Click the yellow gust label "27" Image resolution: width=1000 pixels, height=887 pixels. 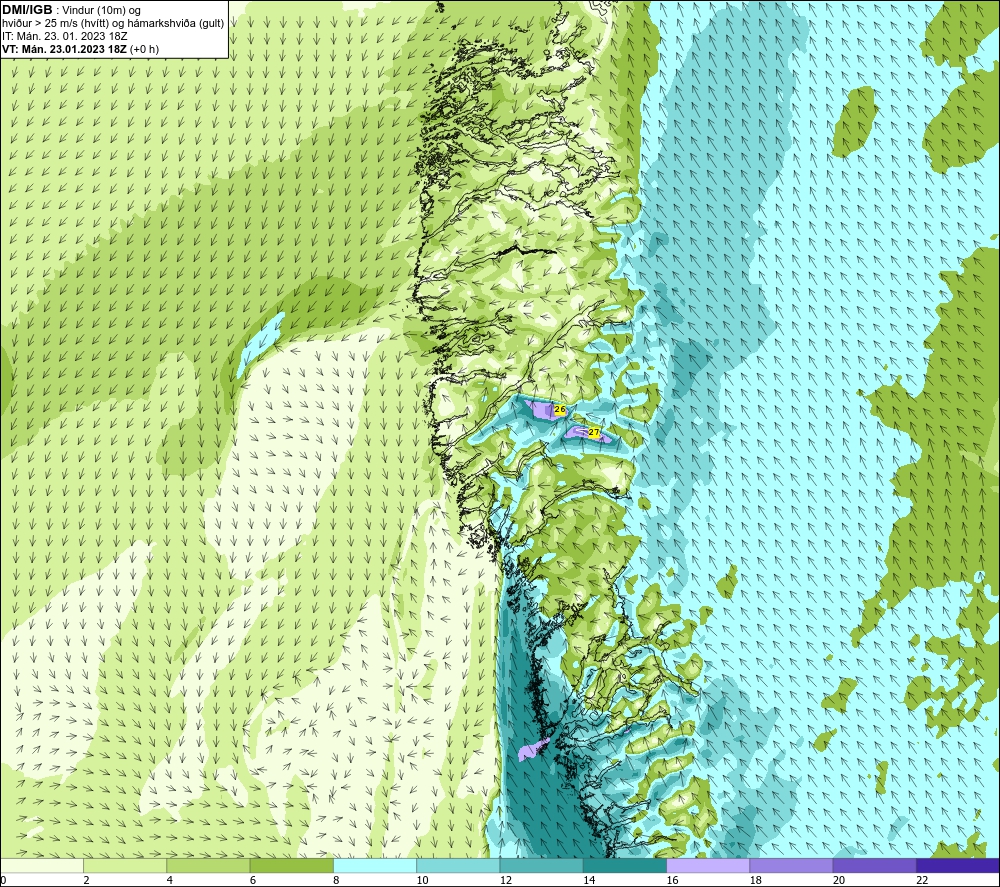pyautogui.click(x=594, y=432)
